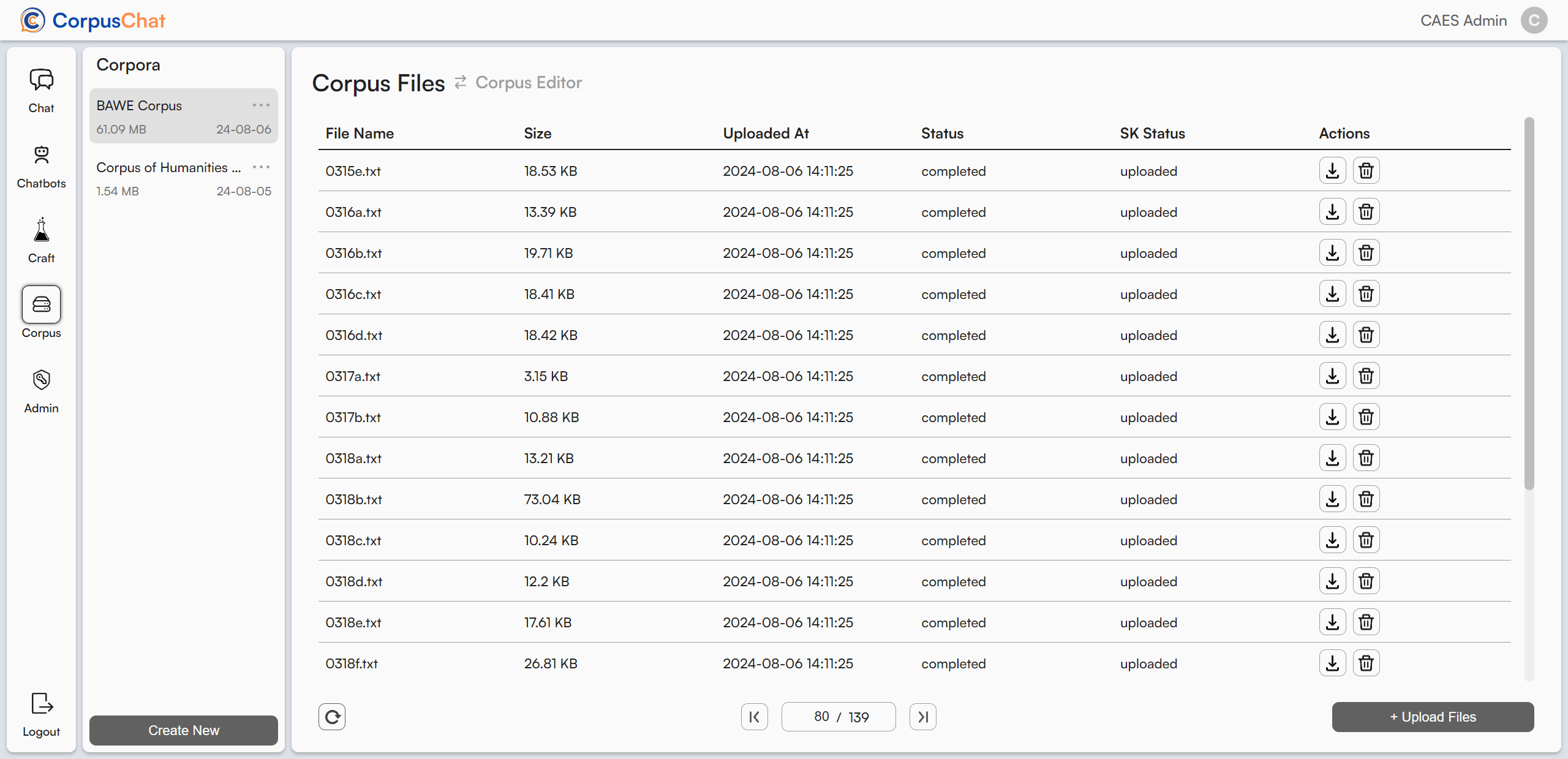This screenshot has width=1568, height=759.
Task: Open CAES Admin user avatar menu
Action: pos(1534,21)
